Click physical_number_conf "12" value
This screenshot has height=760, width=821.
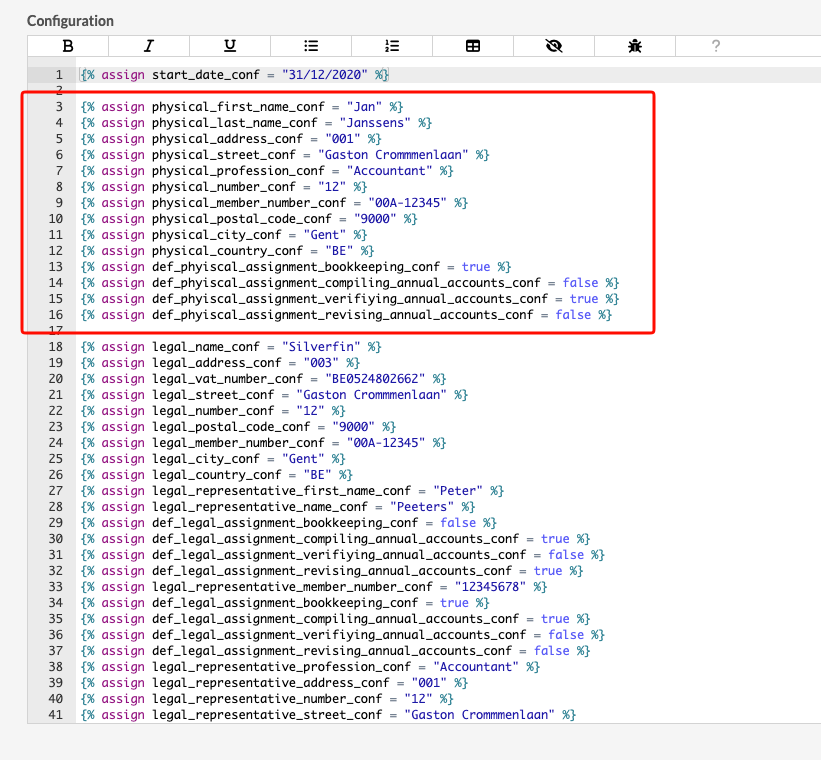click(x=332, y=186)
